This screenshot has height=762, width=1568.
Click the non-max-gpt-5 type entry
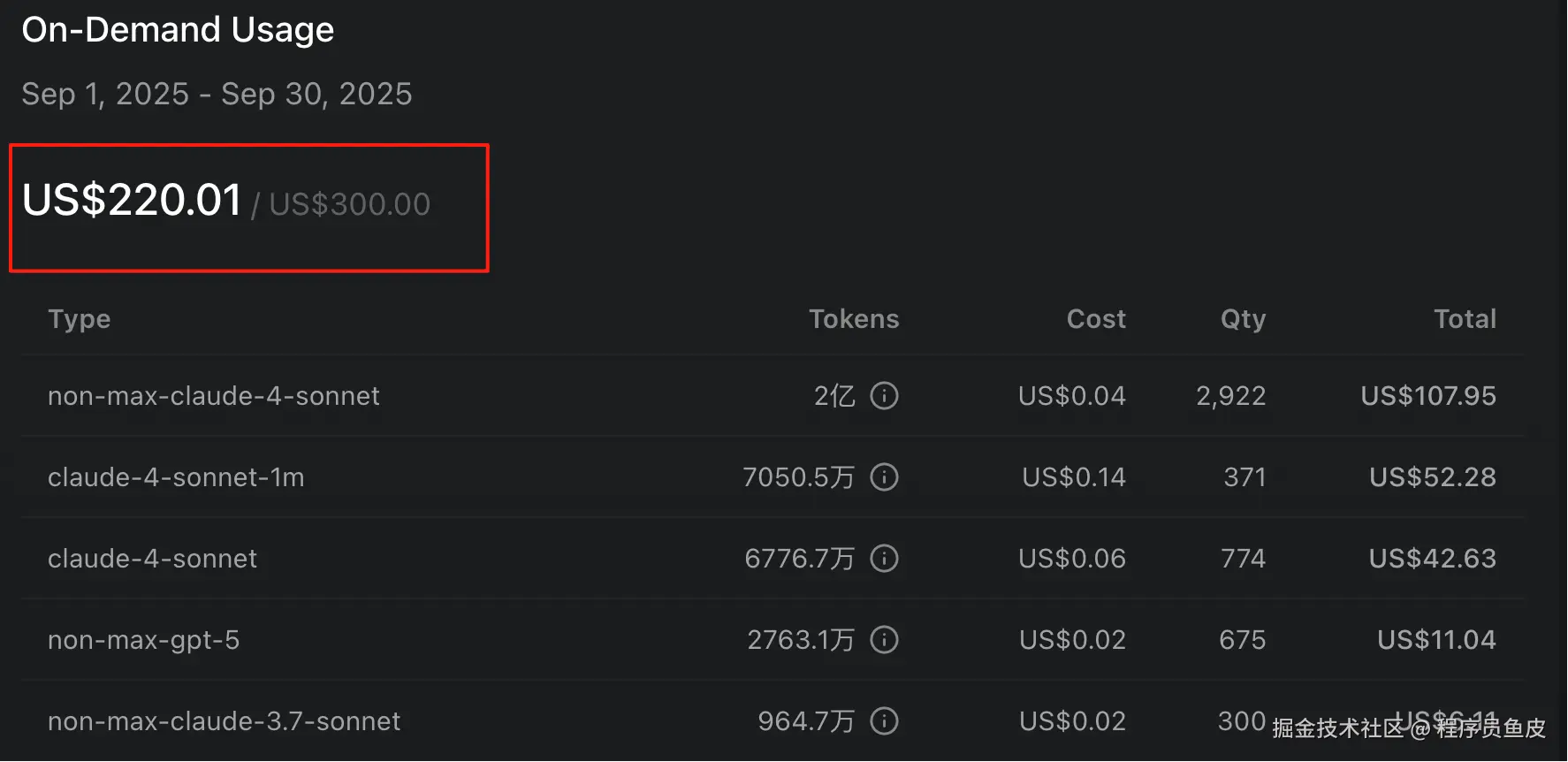coord(143,640)
